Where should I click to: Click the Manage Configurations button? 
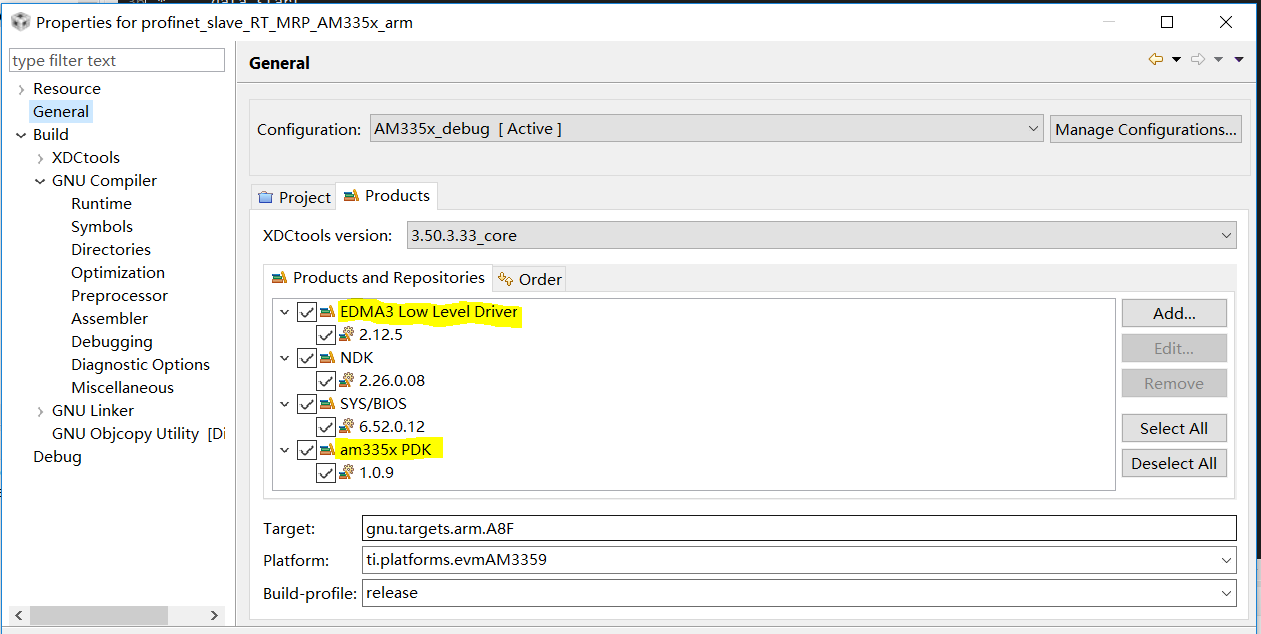[x=1146, y=129]
